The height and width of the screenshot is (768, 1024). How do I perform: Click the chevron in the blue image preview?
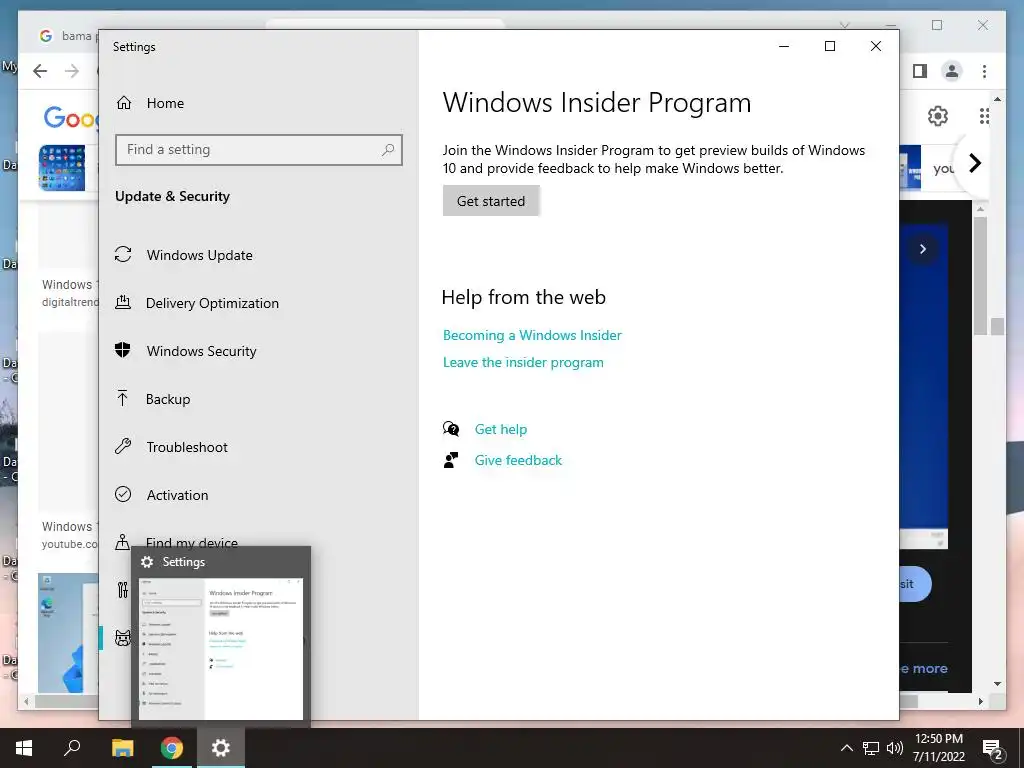coord(923,249)
